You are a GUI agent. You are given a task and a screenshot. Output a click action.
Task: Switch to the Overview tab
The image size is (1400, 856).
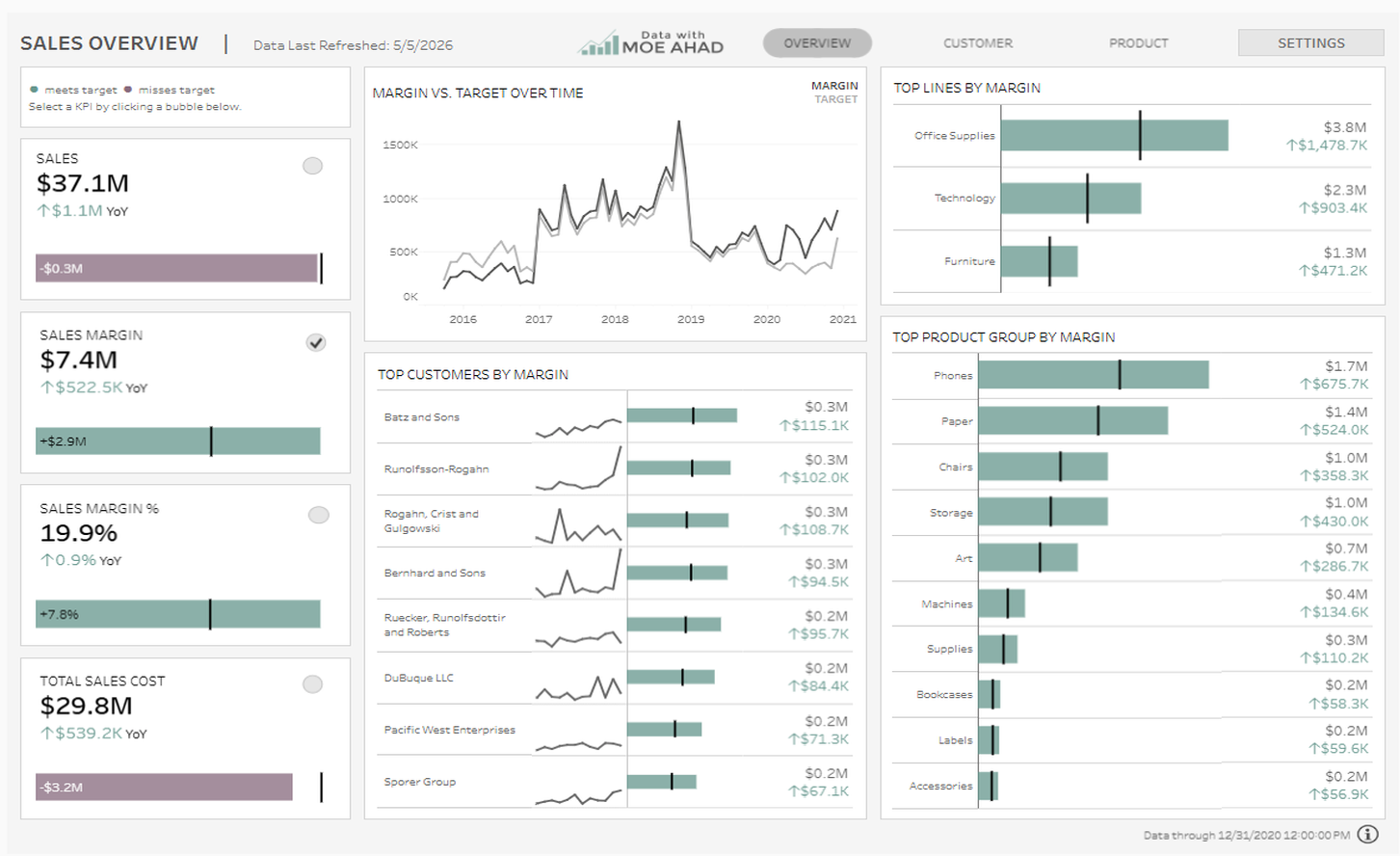coord(817,43)
